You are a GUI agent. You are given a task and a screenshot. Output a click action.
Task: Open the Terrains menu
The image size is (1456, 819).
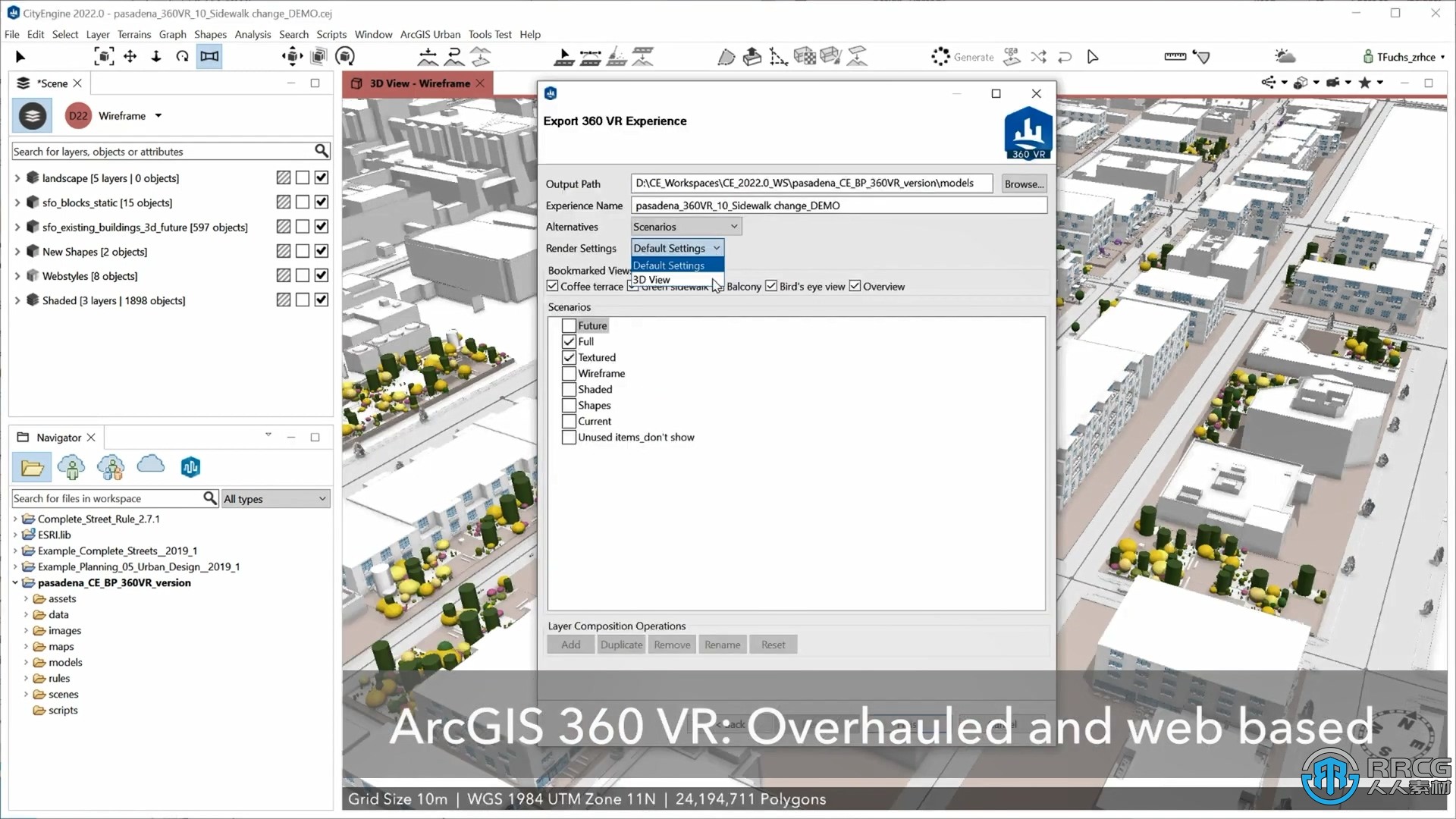pos(134,34)
